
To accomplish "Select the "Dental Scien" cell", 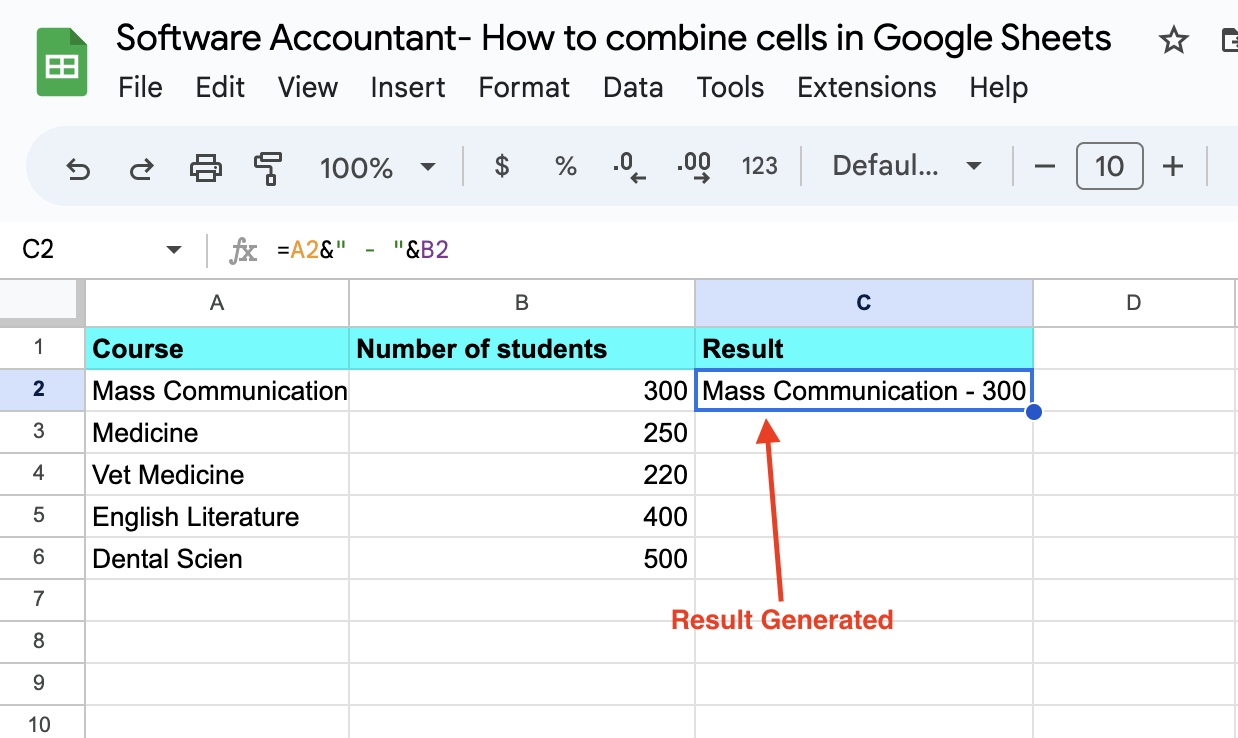I will point(217,558).
